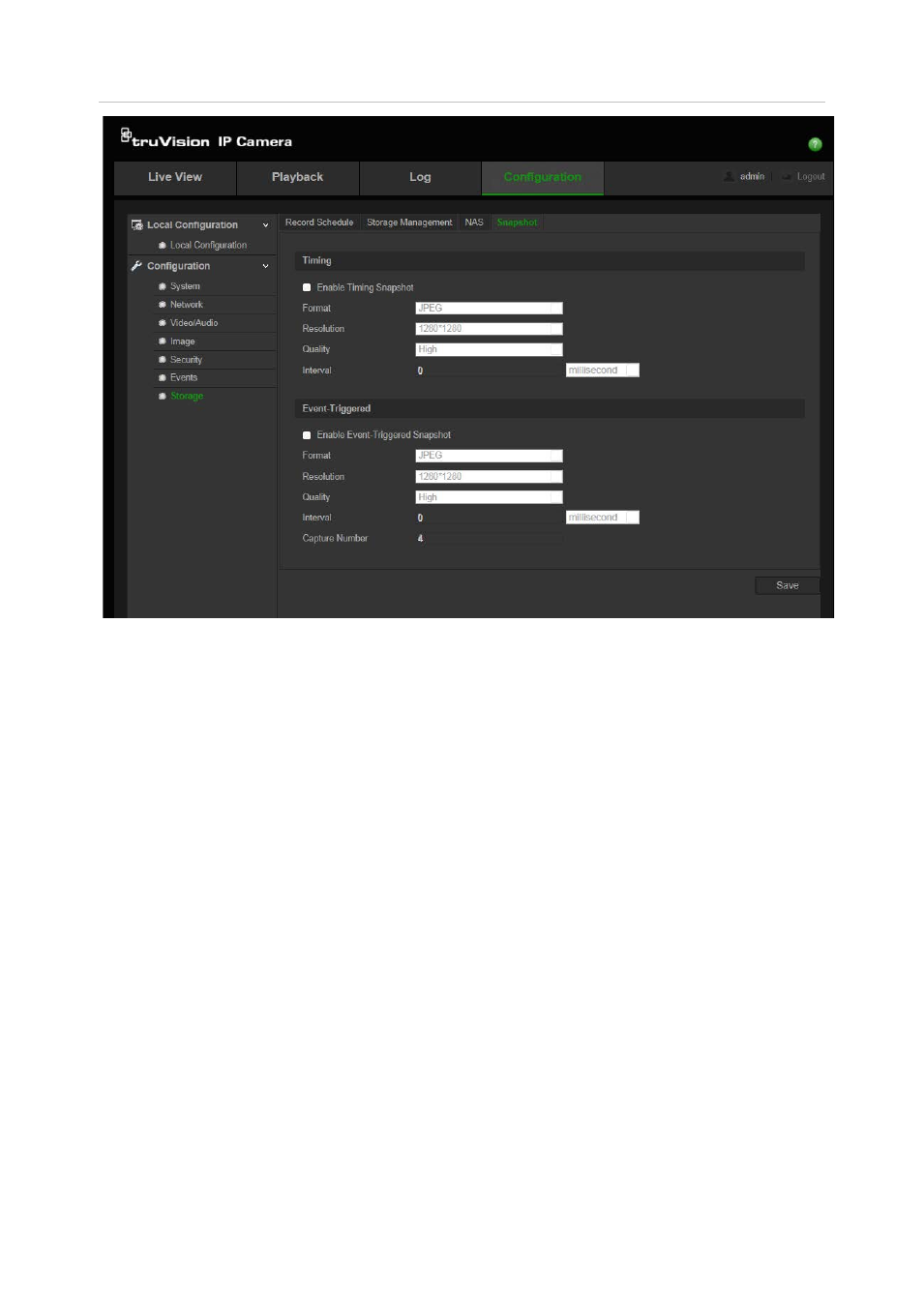The height and width of the screenshot is (1306, 924).
Task: Open Image settings in sidebar
Action: [x=182, y=341]
